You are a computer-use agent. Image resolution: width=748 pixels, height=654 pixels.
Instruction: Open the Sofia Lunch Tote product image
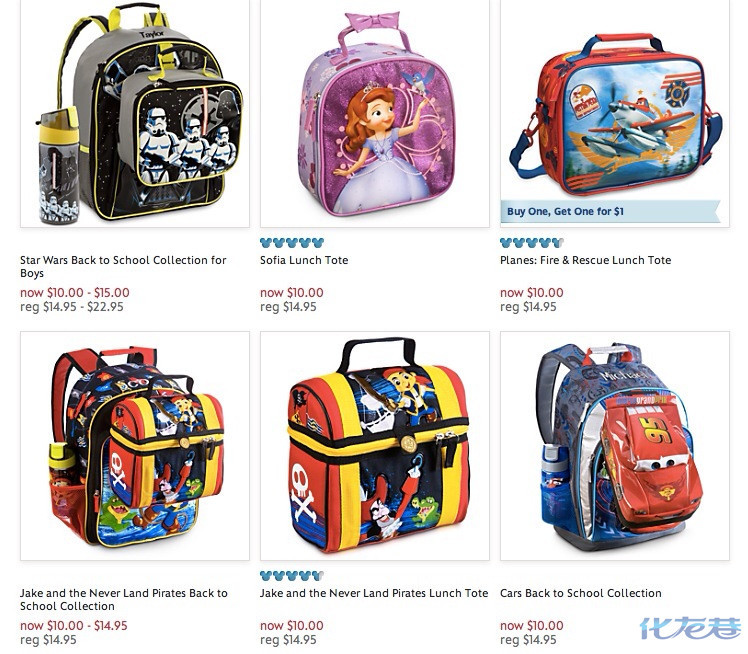pos(375,113)
